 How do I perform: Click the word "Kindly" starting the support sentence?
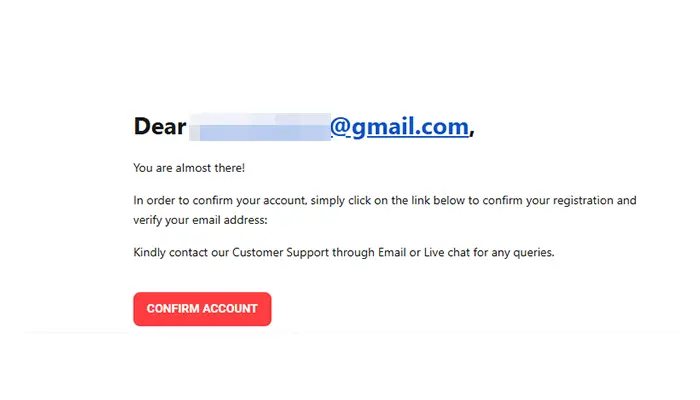(x=149, y=253)
